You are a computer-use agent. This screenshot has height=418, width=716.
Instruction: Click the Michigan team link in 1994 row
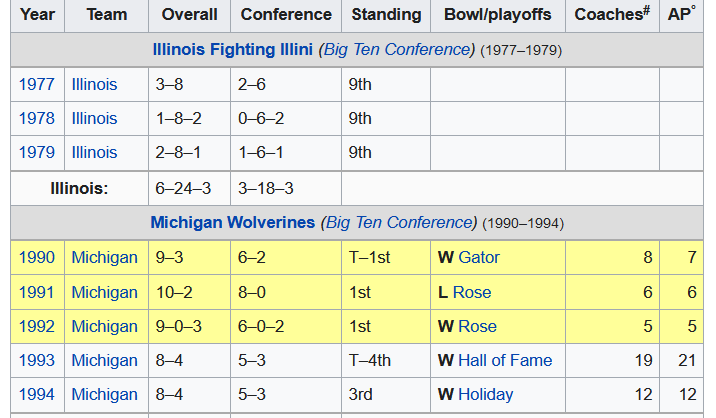pos(104,394)
